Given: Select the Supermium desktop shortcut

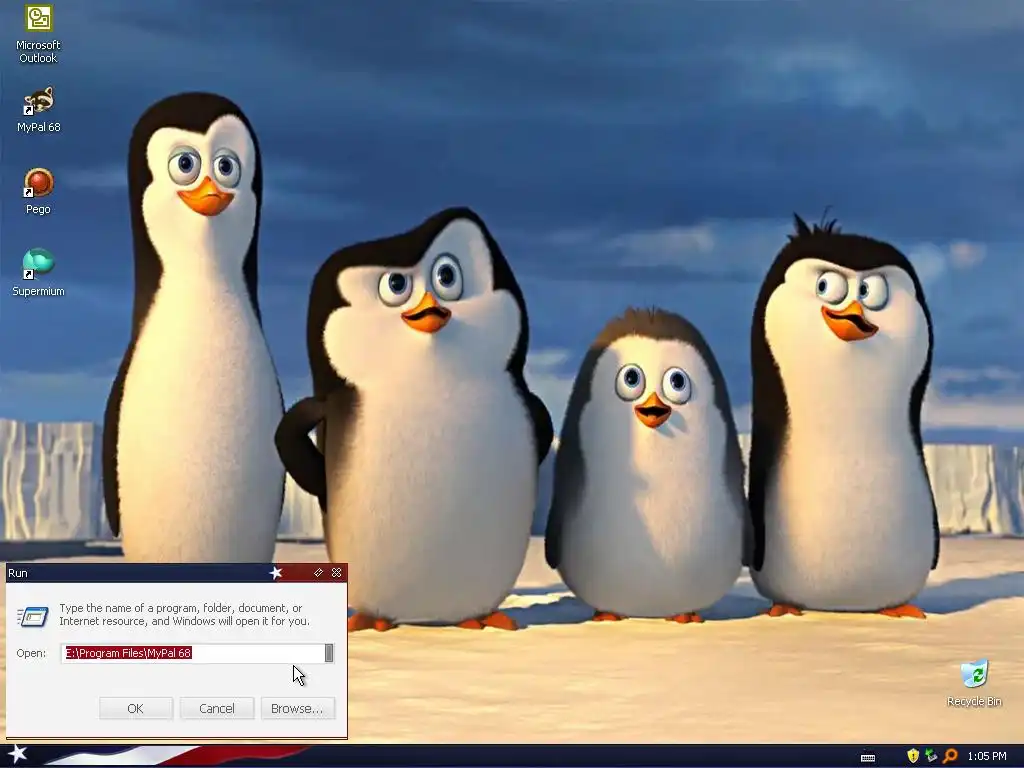Looking at the screenshot, I should [39, 272].
